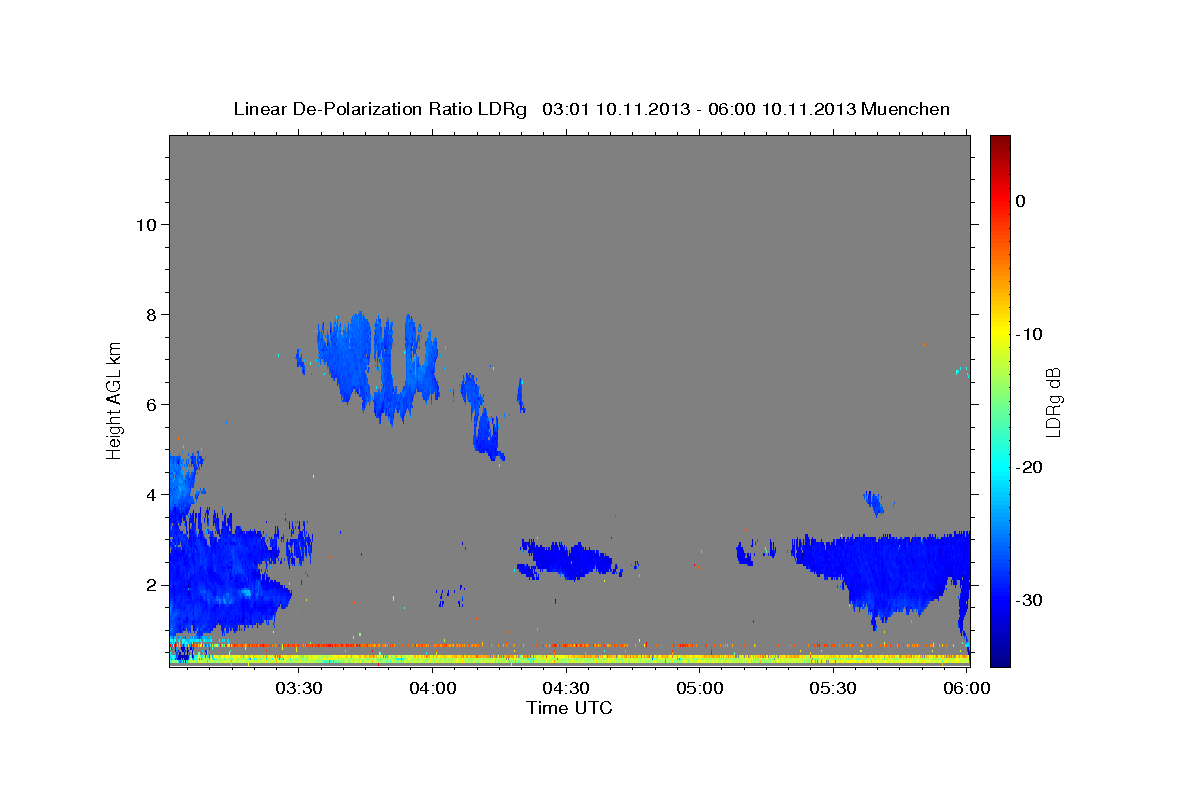Click the colorbar label '0'
1200x800 pixels.
point(1021,201)
